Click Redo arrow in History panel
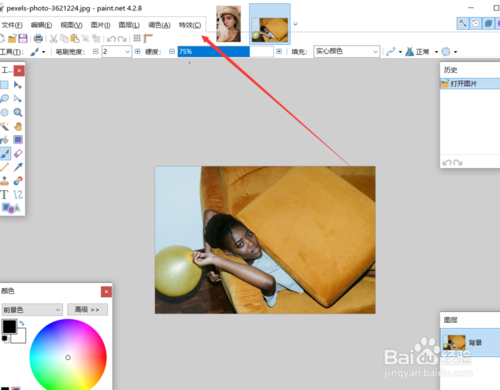500x390 pixels. tap(458, 162)
